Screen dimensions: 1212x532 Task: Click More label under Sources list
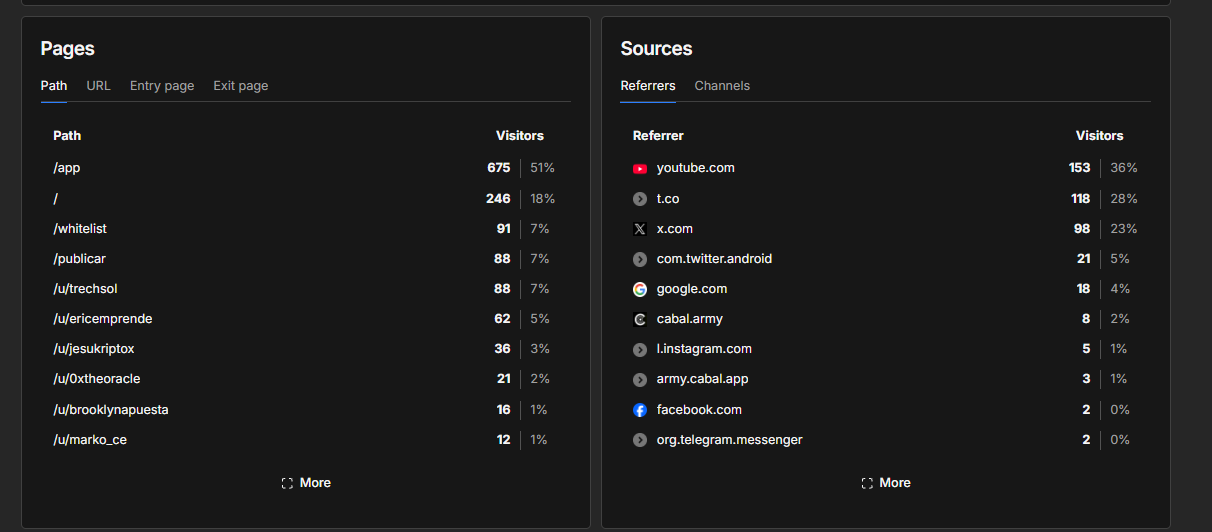[x=895, y=483]
